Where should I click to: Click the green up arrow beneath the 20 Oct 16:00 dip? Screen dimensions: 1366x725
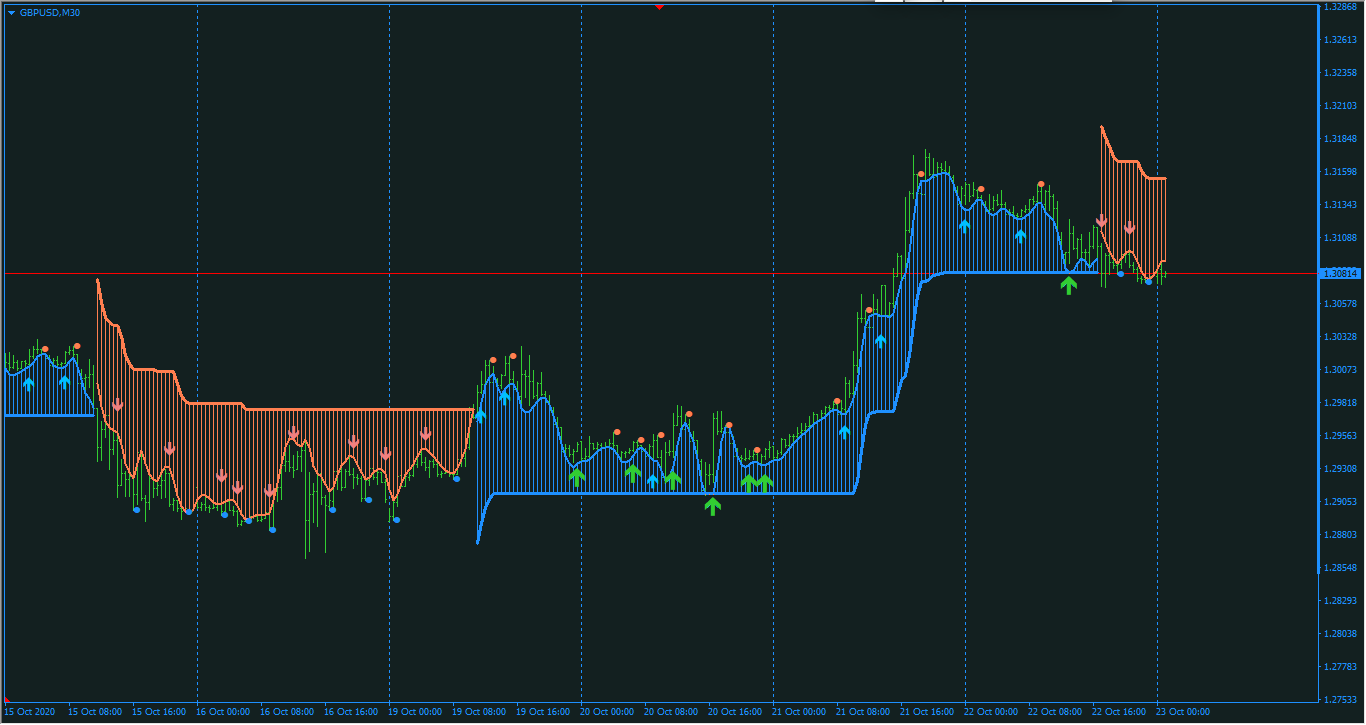[x=712, y=506]
